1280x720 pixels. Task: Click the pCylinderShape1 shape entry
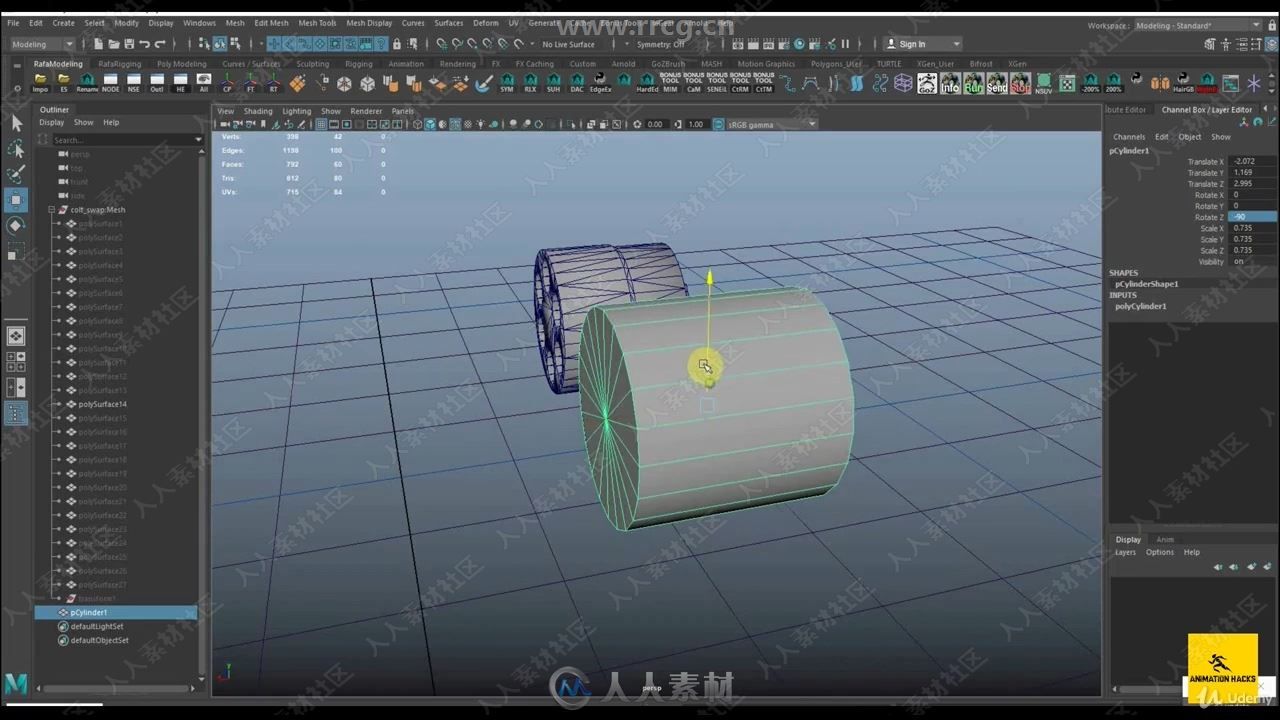pyautogui.click(x=1146, y=284)
